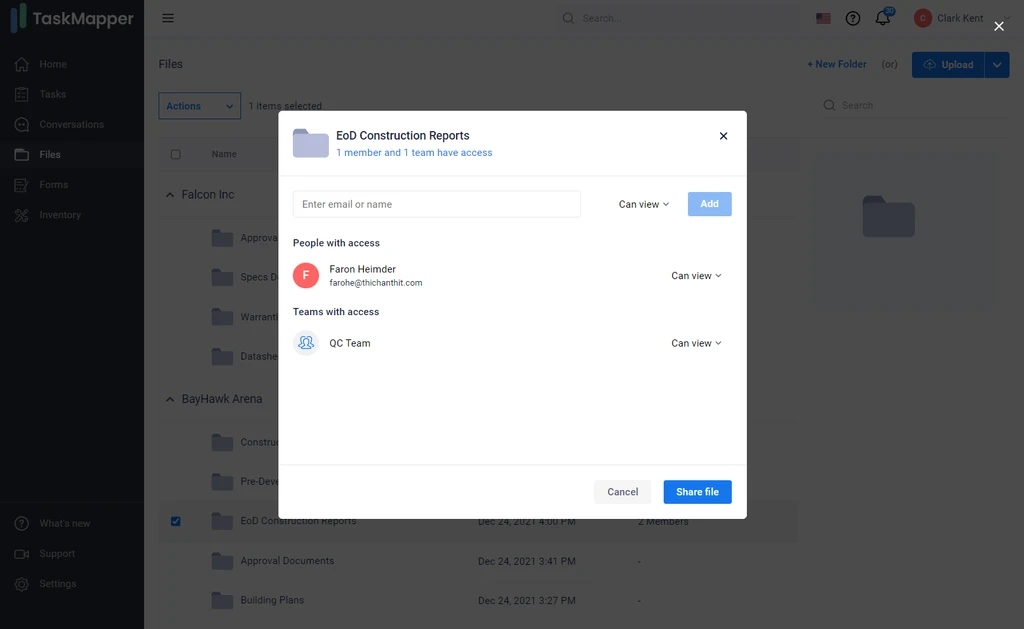This screenshot has height=629, width=1024.
Task: Click Faron Heimder's avatar
Action: 306,275
